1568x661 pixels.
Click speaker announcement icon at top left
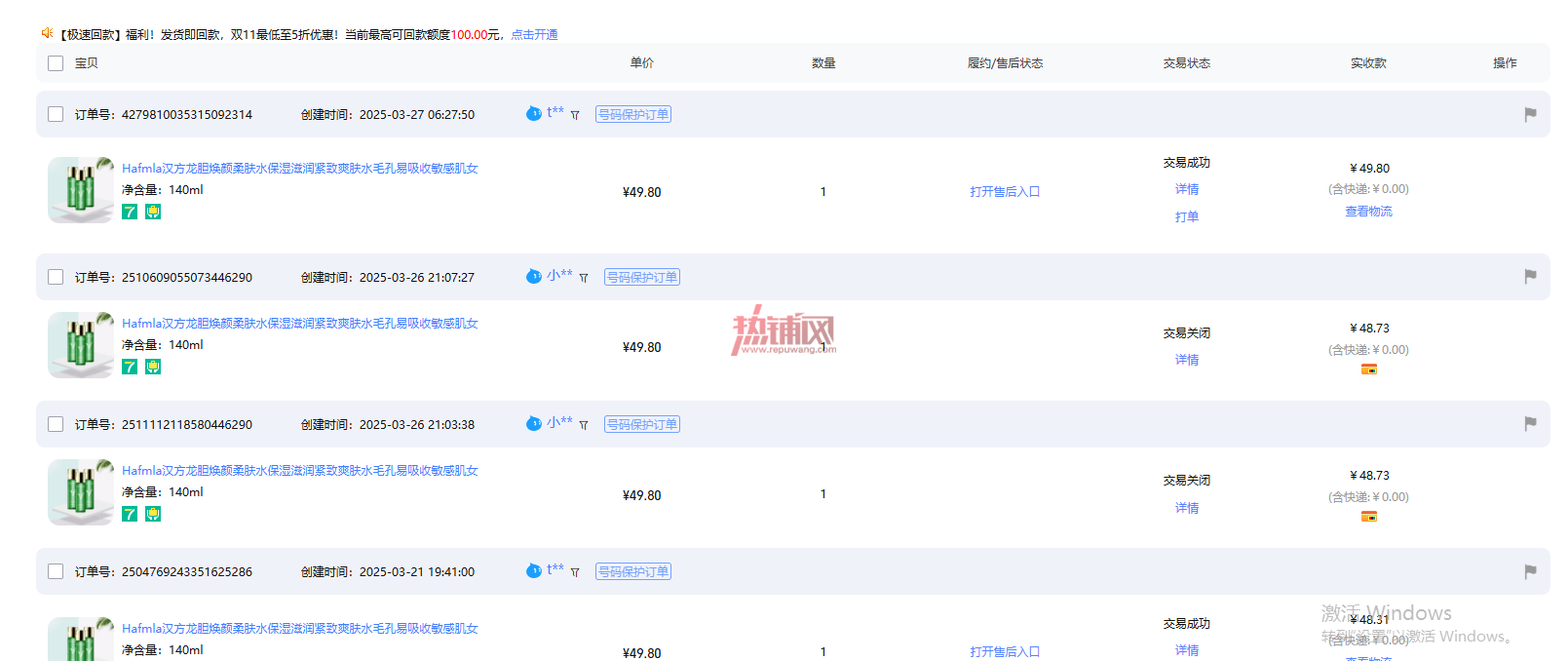pos(47,33)
